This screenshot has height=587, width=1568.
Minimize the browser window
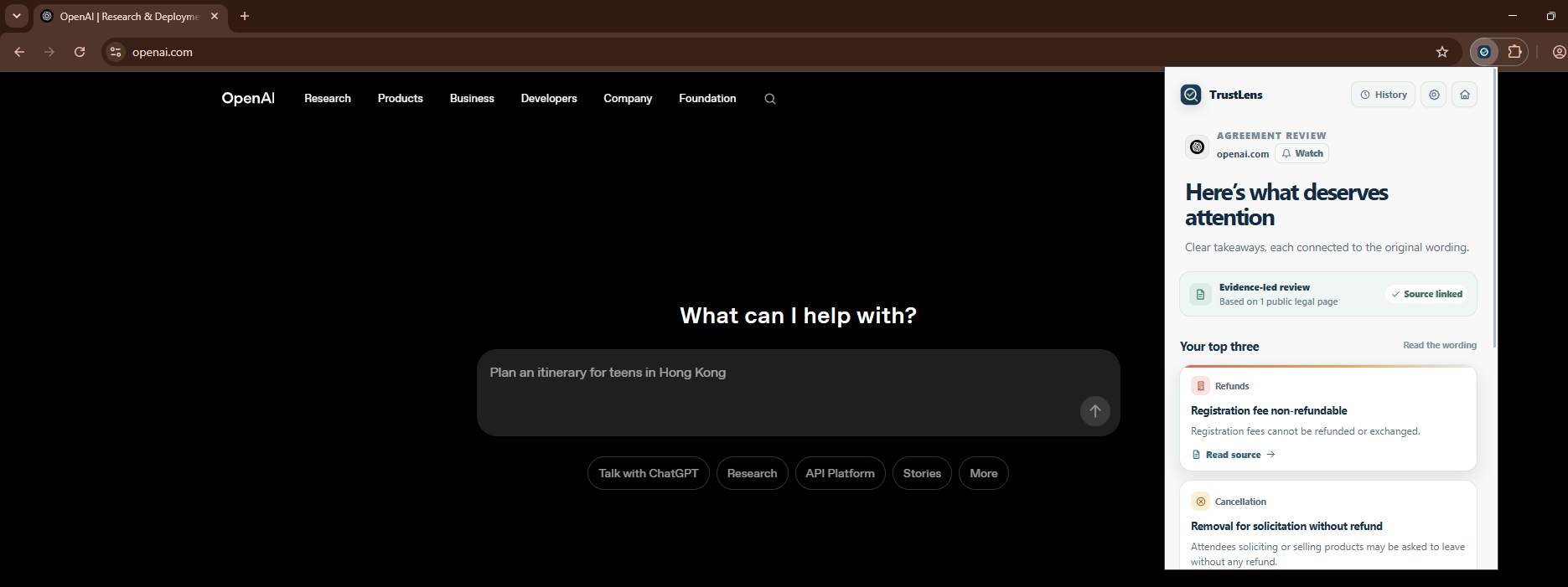coord(1513,16)
